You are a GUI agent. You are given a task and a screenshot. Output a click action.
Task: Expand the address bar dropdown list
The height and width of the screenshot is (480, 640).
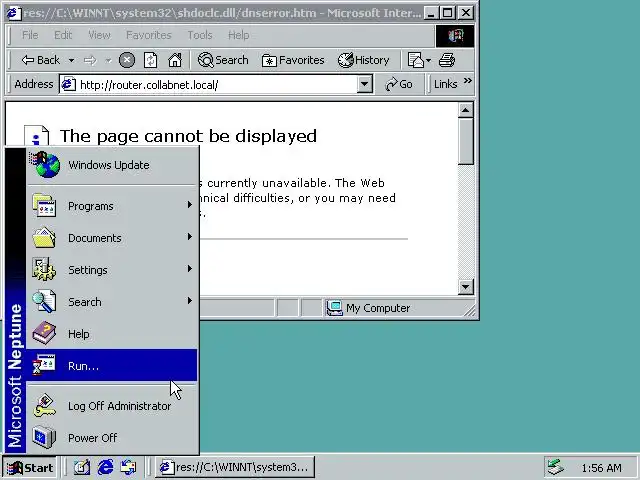(364, 85)
